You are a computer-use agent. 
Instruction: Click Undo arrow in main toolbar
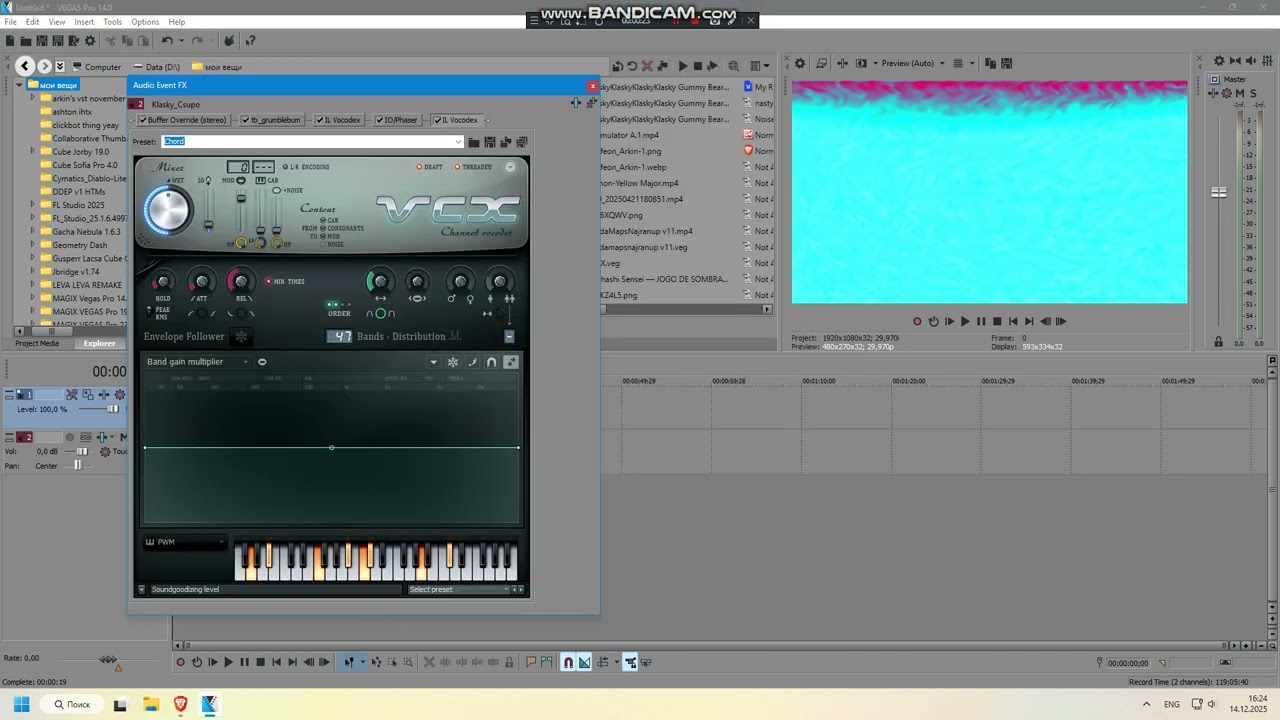(x=167, y=41)
